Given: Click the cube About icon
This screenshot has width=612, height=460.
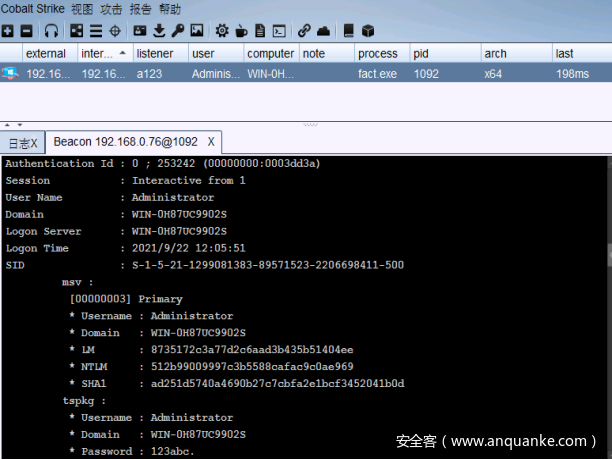Looking at the screenshot, I should [368, 30].
